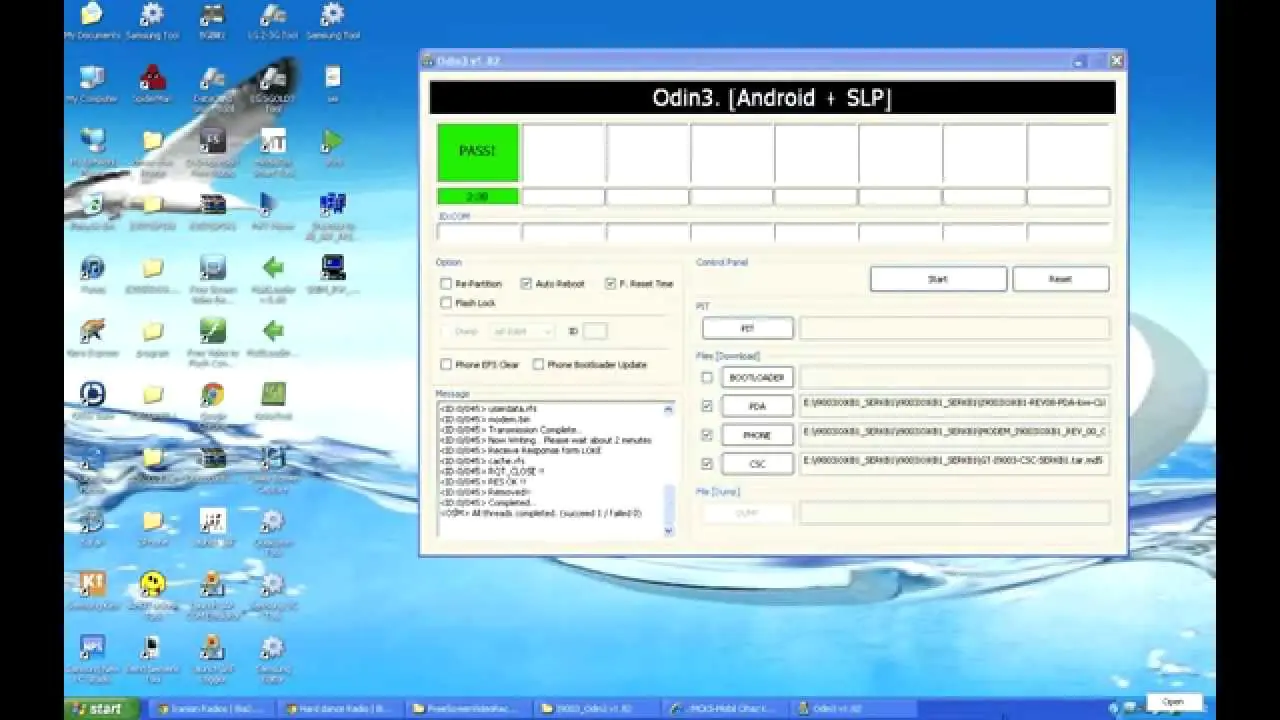Check the Phone EFS Clear option
The width and height of the screenshot is (1280, 720).
[x=446, y=365]
